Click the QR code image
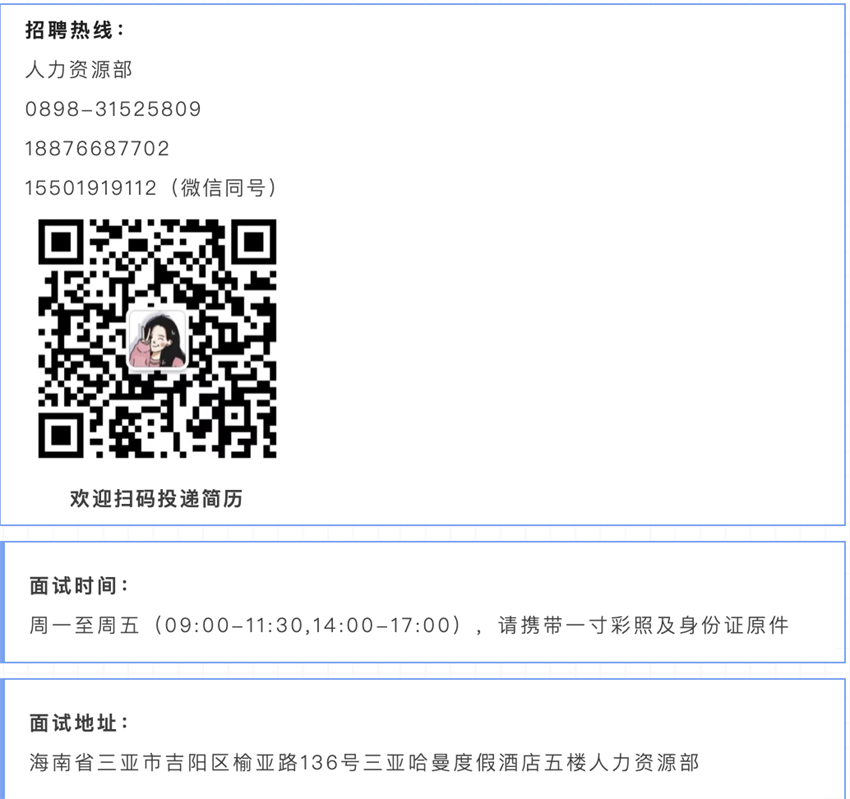Image resolution: width=850 pixels, height=799 pixels. pos(157,338)
